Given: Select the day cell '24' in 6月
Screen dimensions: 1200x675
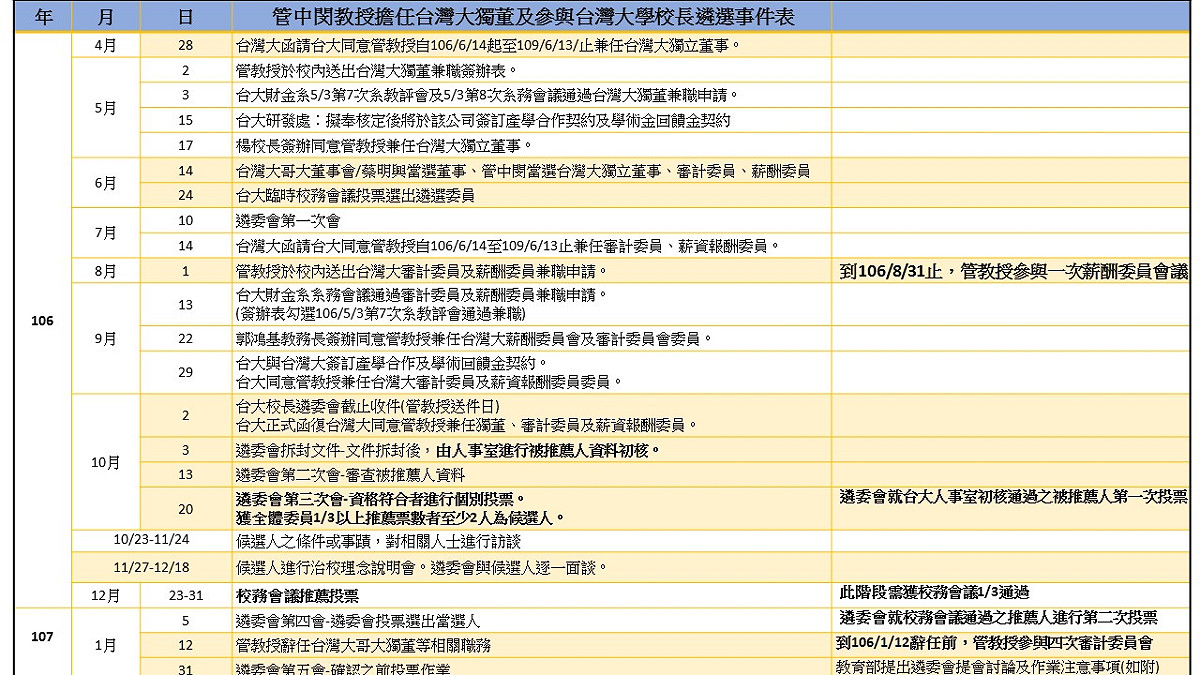Looking at the screenshot, I should pos(185,195).
